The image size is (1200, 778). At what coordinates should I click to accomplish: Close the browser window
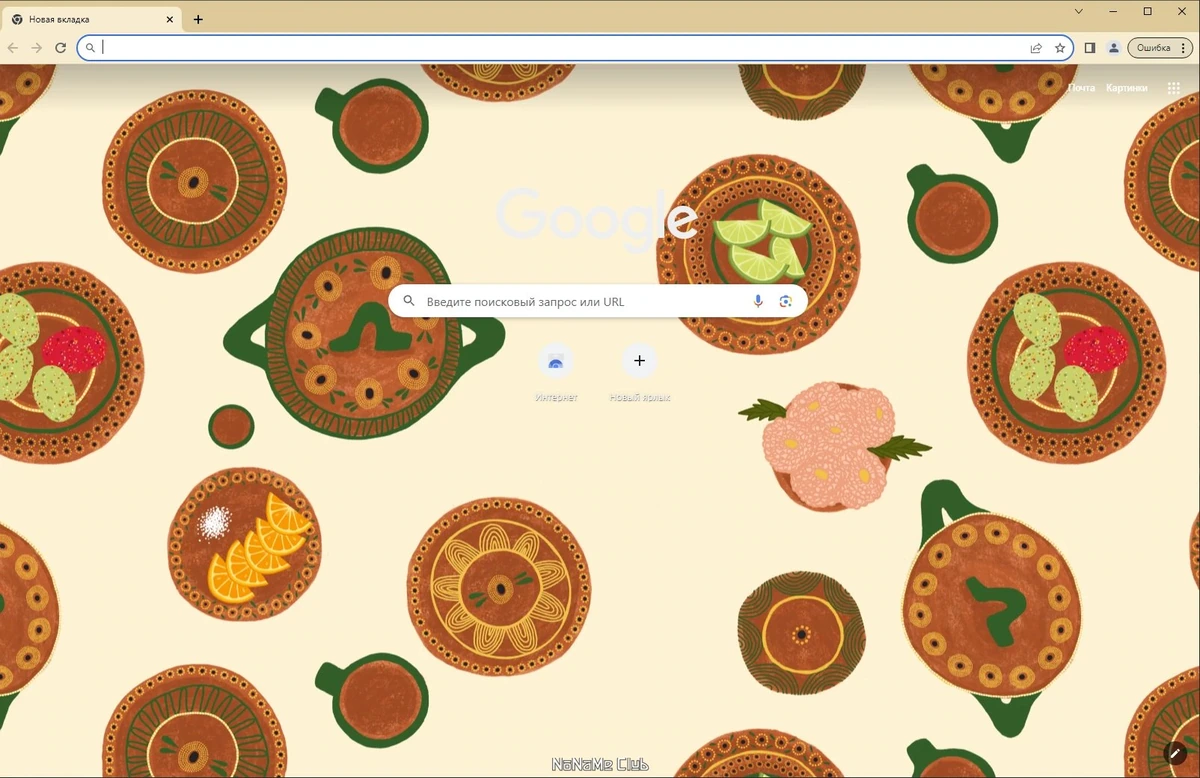pyautogui.click(x=1181, y=11)
